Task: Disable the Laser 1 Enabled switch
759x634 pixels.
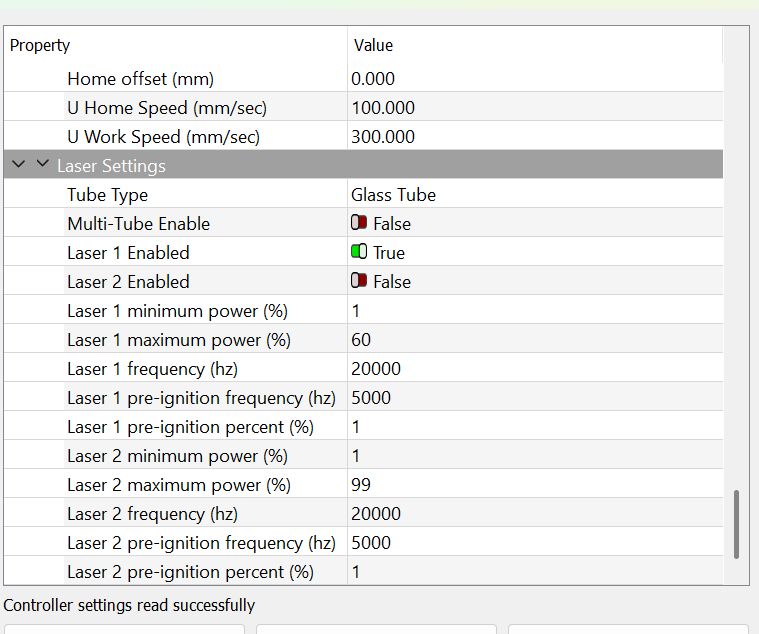Action: [359, 252]
